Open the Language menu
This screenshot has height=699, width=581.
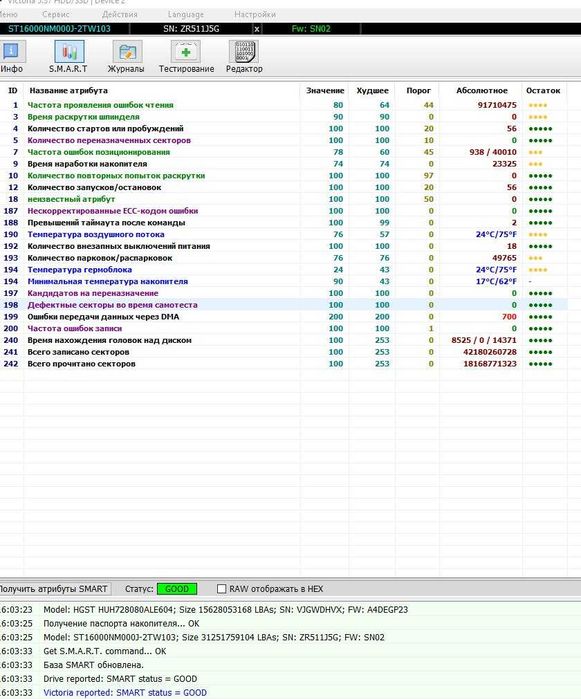[x=185, y=14]
